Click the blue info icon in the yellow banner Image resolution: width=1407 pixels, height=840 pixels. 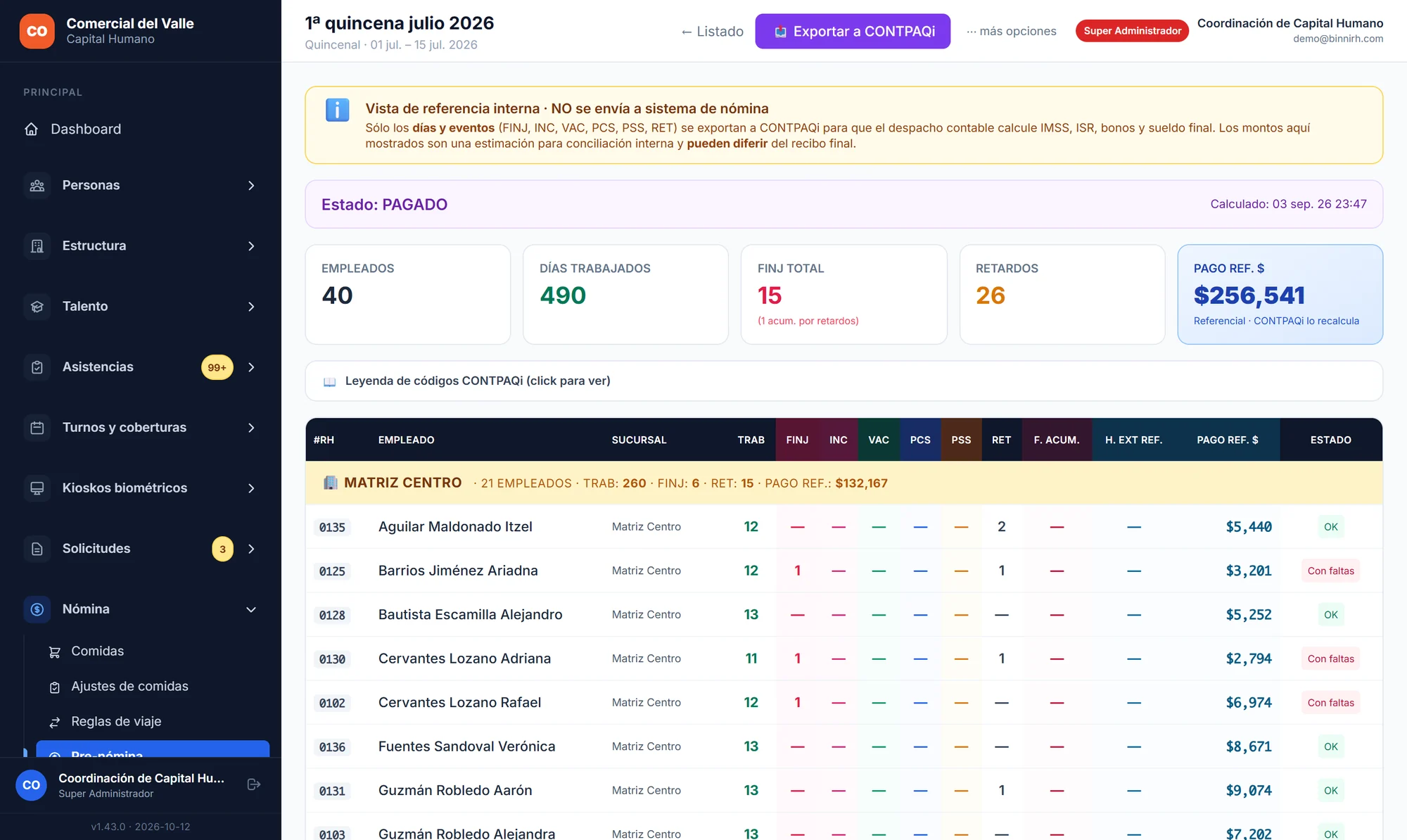[x=337, y=110]
